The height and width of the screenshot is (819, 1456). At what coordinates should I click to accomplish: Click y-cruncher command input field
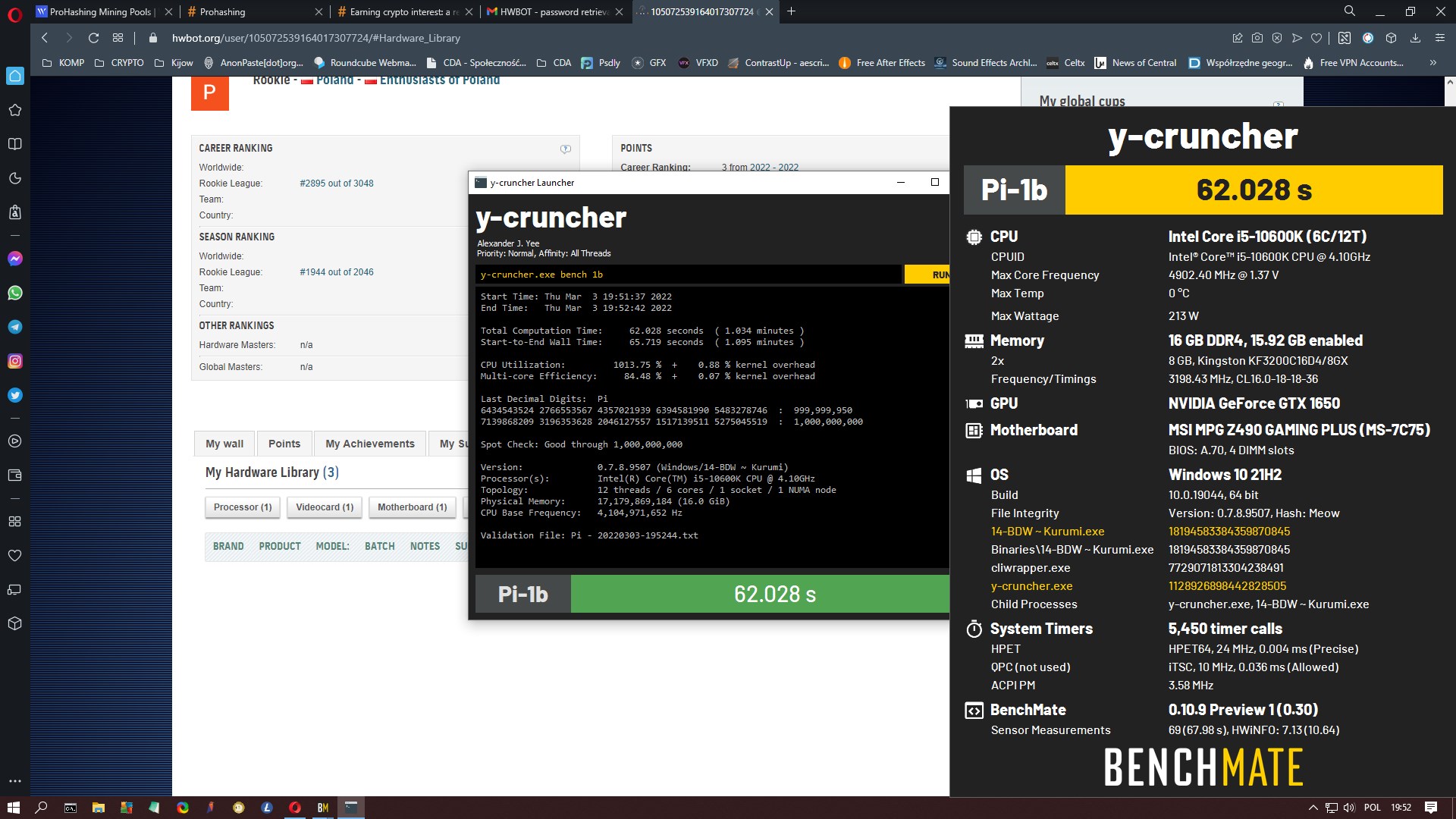pyautogui.click(x=689, y=275)
